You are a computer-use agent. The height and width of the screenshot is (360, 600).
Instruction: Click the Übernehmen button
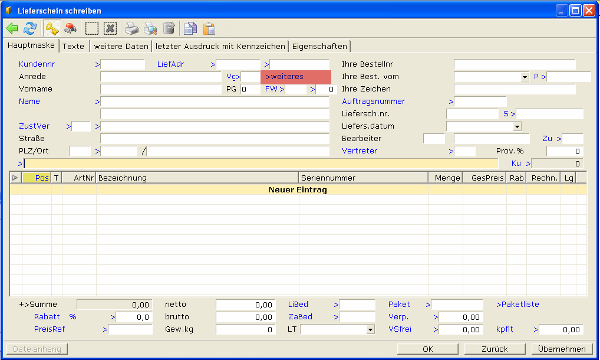point(562,349)
